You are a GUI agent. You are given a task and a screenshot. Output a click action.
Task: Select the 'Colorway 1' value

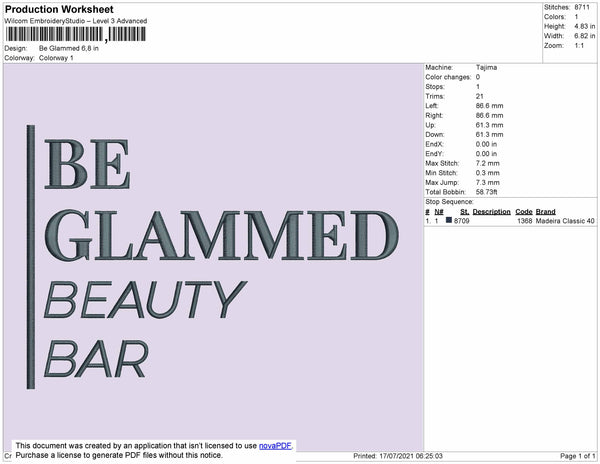(x=56, y=58)
